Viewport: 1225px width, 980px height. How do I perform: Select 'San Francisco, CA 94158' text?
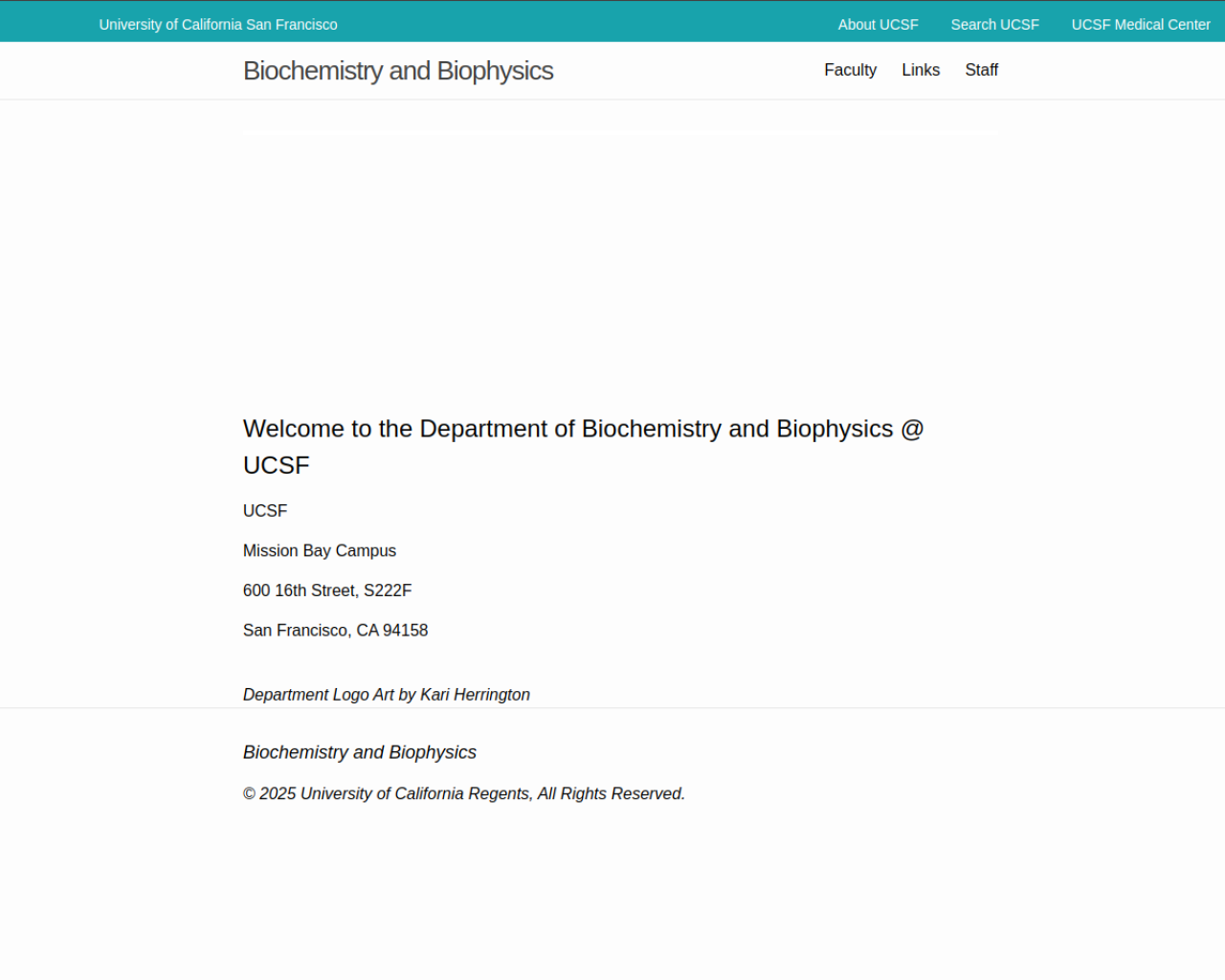tap(335, 631)
